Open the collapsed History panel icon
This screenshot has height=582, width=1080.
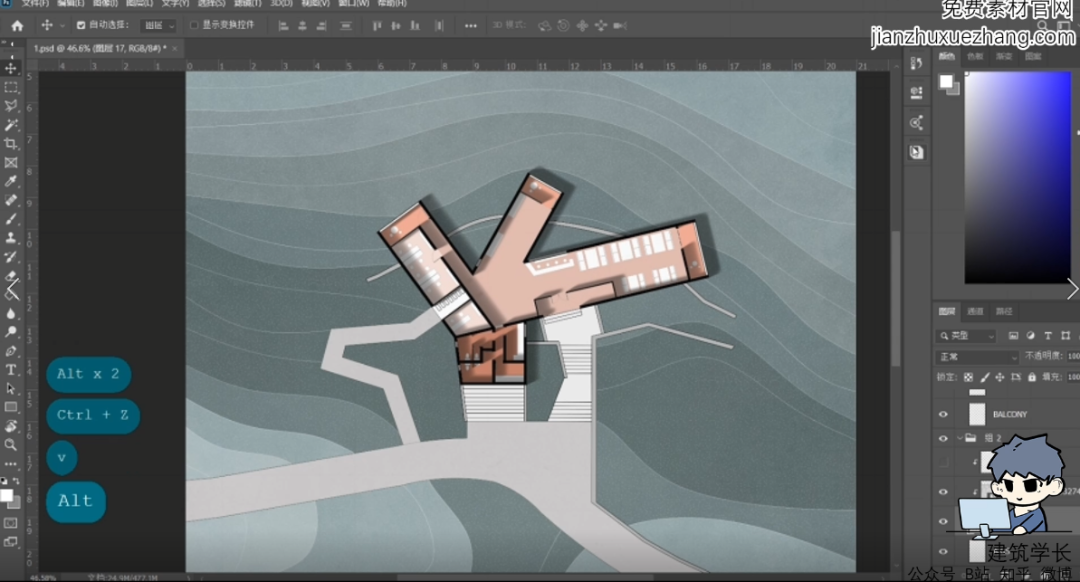tap(916, 63)
